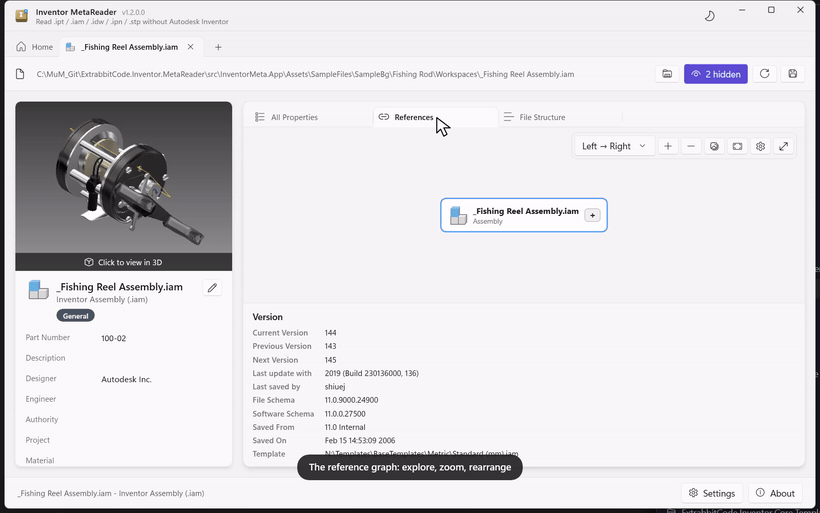
Task: Add a new tab with plus button
Action: click(218, 47)
